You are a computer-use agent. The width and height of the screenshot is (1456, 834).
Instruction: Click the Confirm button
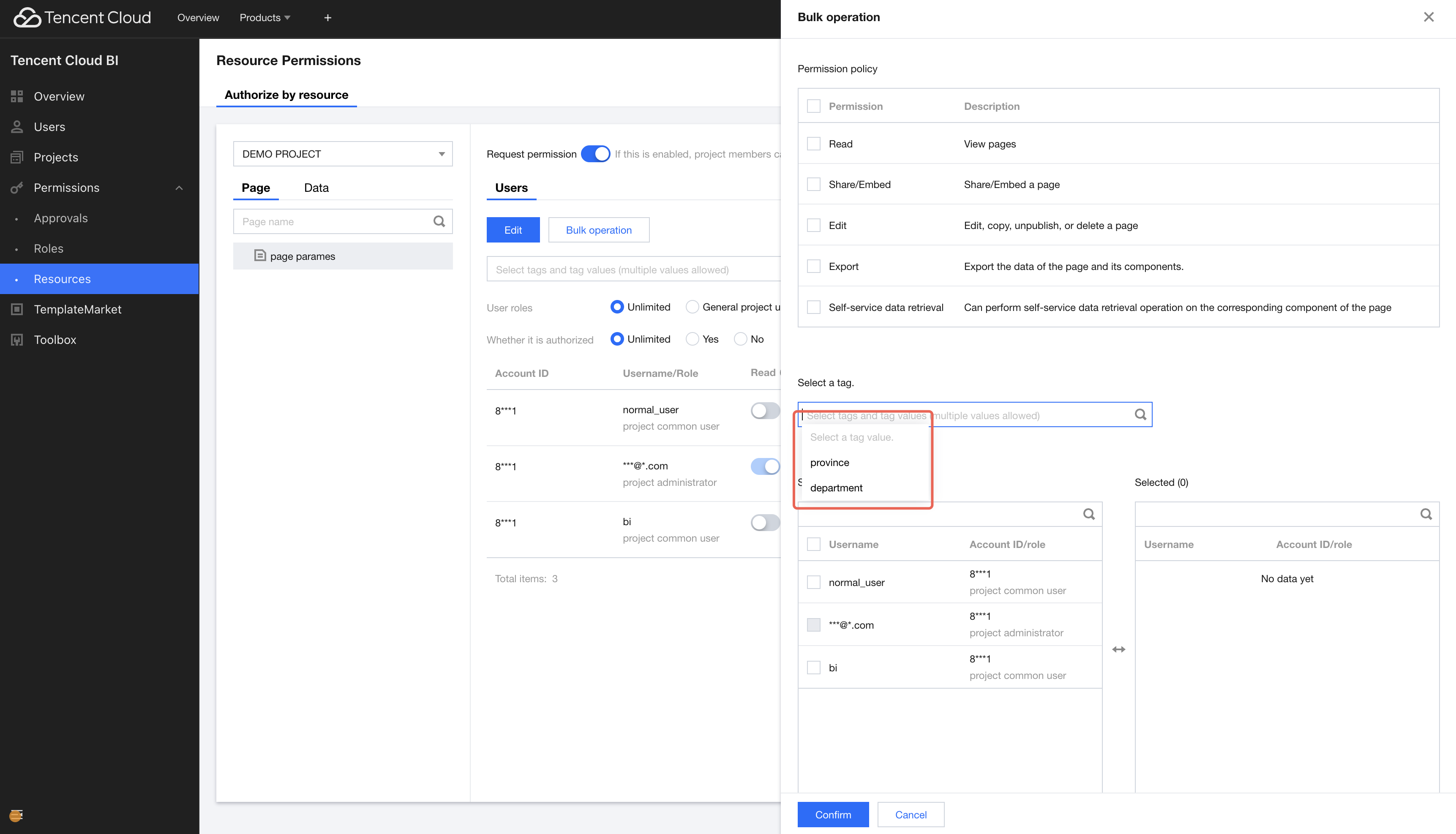(x=833, y=815)
